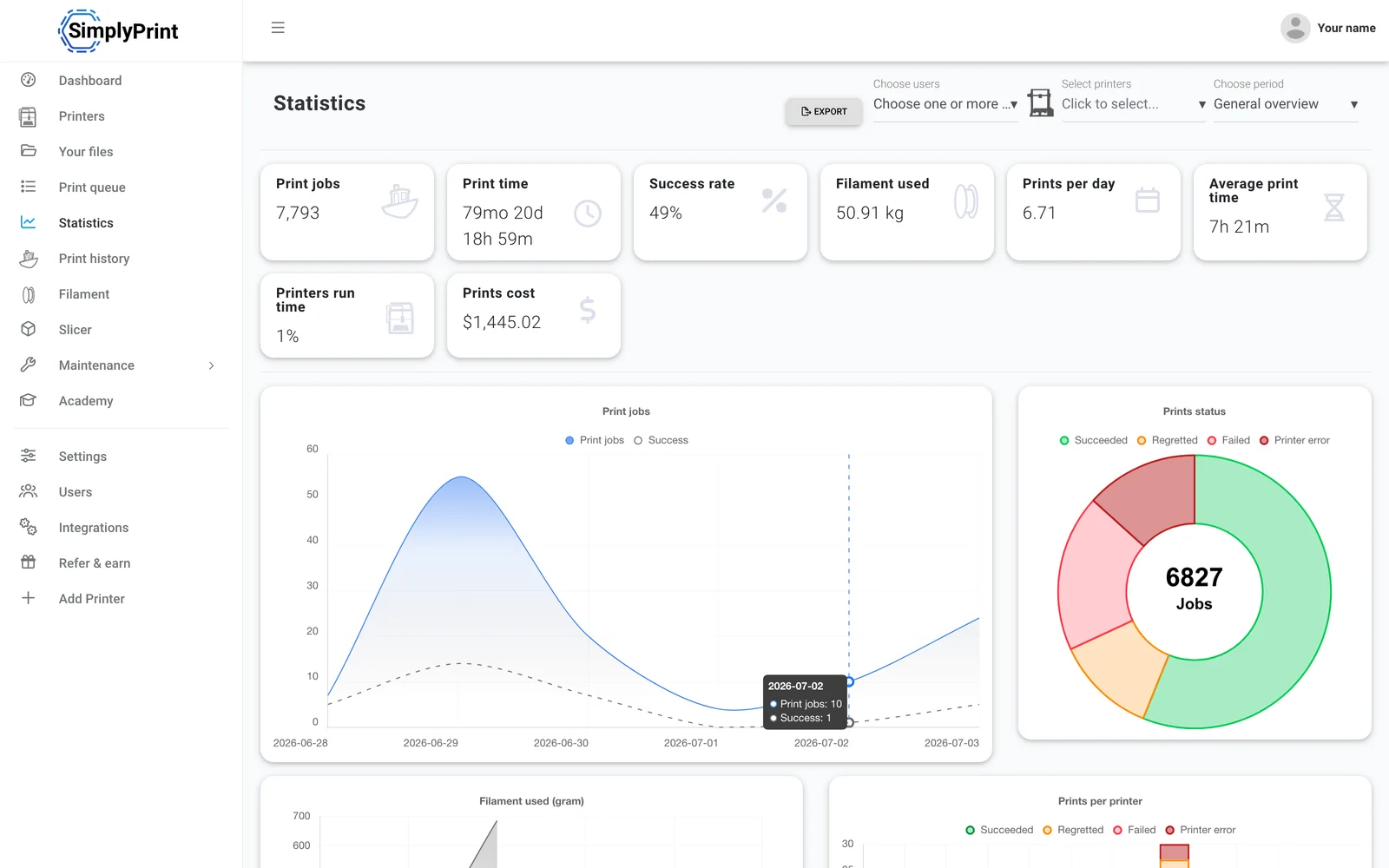Screen dimensions: 1389x868
Task: Click the SimplyPrint logo
Action: 118,31
